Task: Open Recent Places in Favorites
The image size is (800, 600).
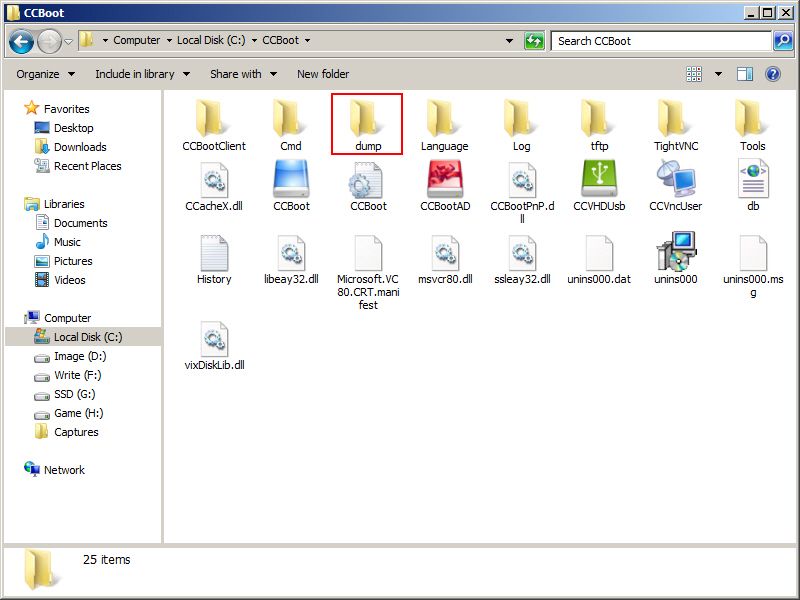Action: pyautogui.click(x=78, y=166)
